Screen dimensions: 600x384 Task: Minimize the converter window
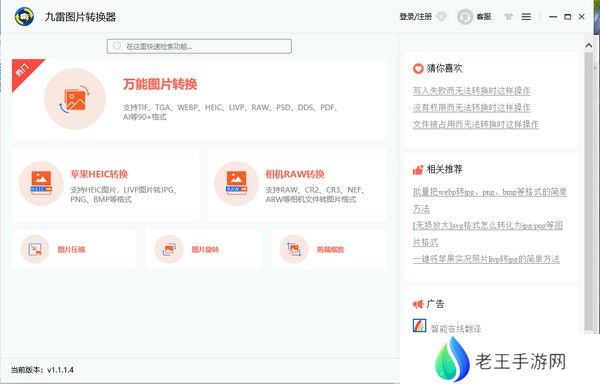click(553, 16)
